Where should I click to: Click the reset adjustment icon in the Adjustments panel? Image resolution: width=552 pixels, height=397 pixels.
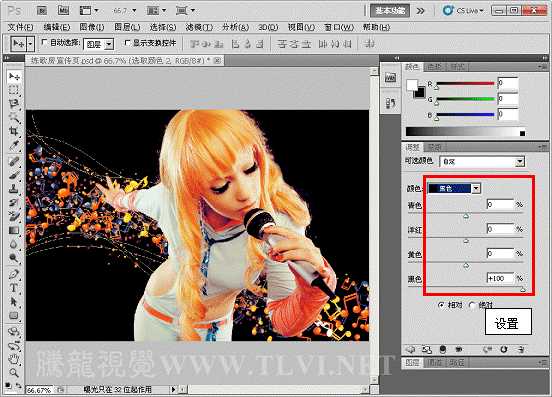[x=503, y=349]
